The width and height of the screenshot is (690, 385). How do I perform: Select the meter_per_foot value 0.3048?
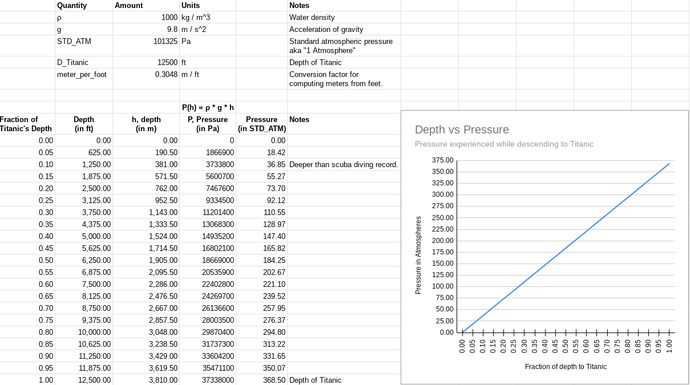(x=146, y=79)
